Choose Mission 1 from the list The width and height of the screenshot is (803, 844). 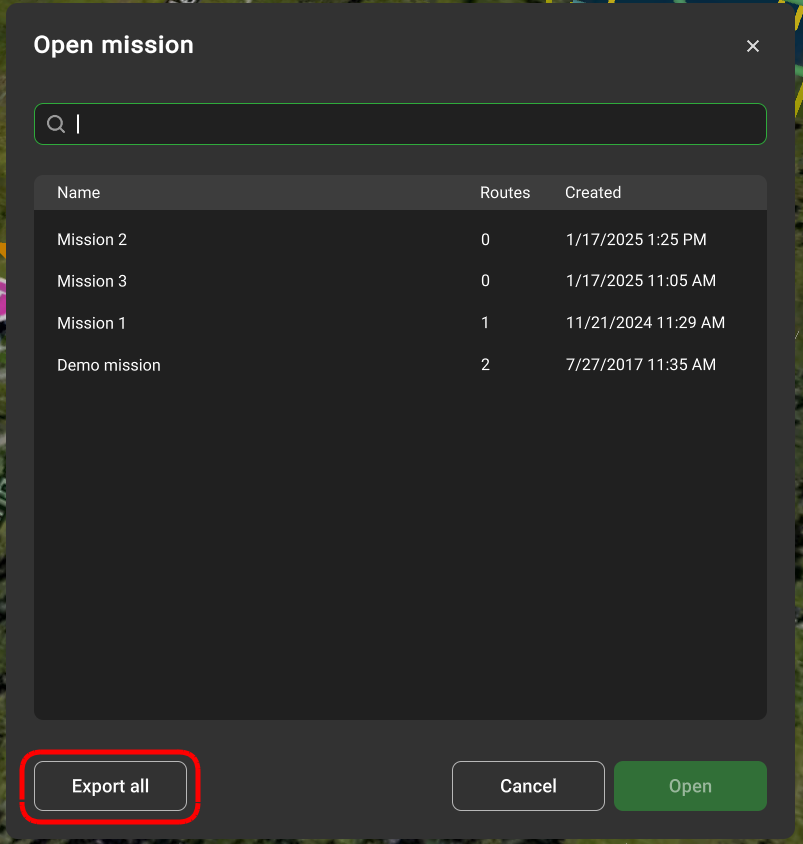click(92, 324)
